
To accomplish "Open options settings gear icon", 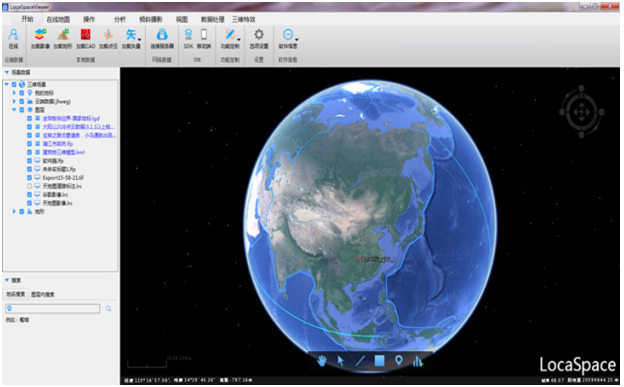I will 259,35.
